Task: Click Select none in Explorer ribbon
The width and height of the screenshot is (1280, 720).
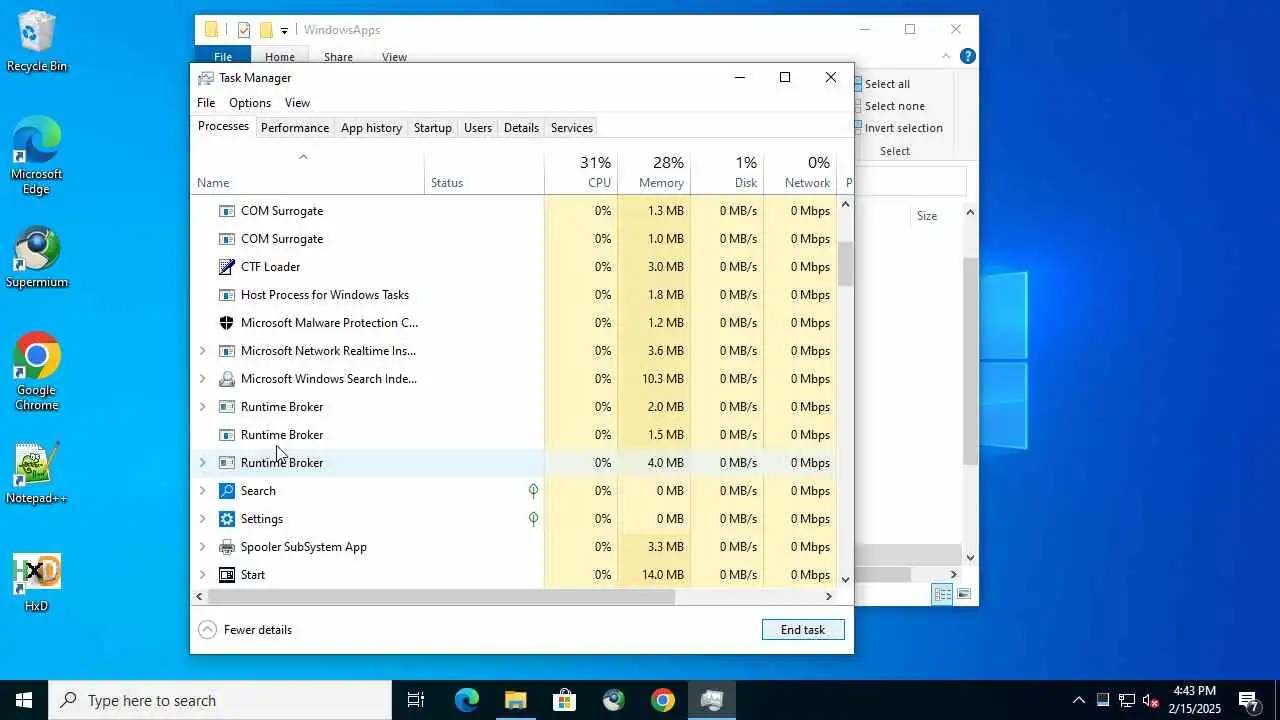Action: coord(889,106)
